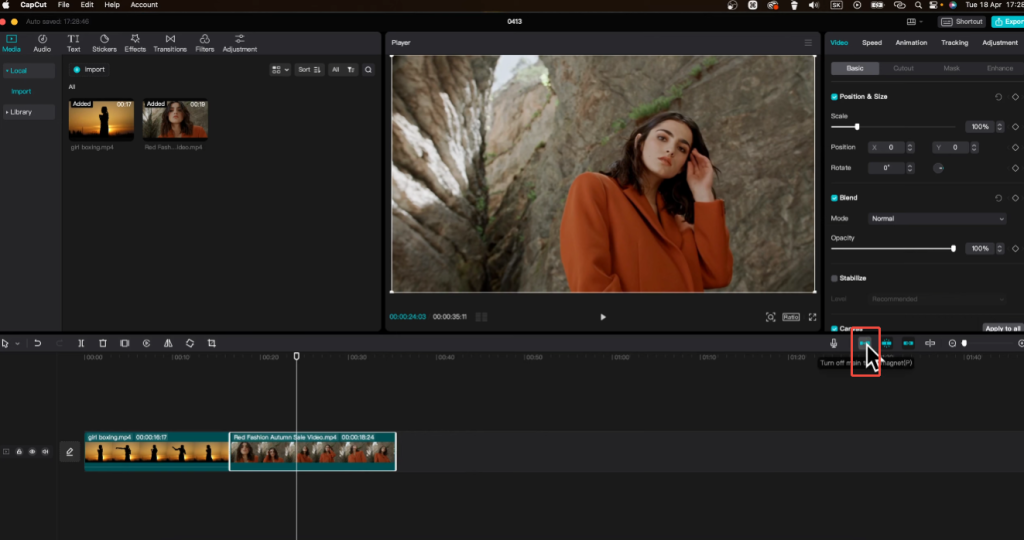
Task: Click the Split tool in timeline toolbar
Action: pos(81,343)
